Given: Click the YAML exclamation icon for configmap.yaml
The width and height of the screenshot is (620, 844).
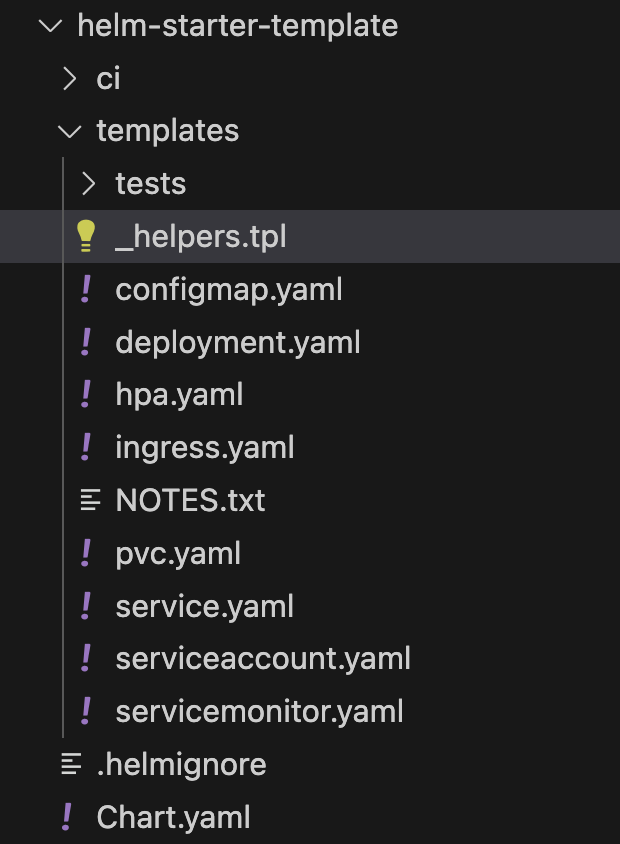Looking at the screenshot, I should (x=86, y=289).
